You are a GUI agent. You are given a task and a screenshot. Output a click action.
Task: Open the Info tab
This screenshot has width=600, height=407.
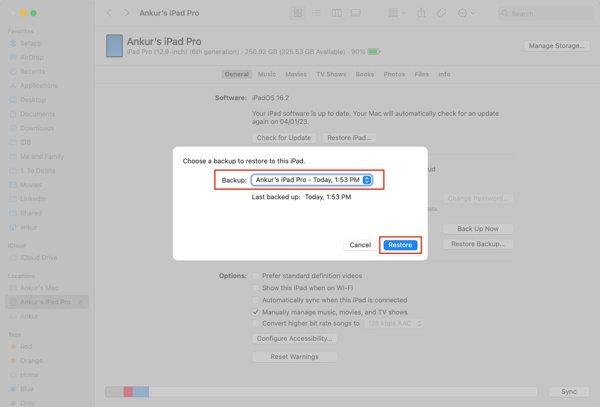click(444, 74)
